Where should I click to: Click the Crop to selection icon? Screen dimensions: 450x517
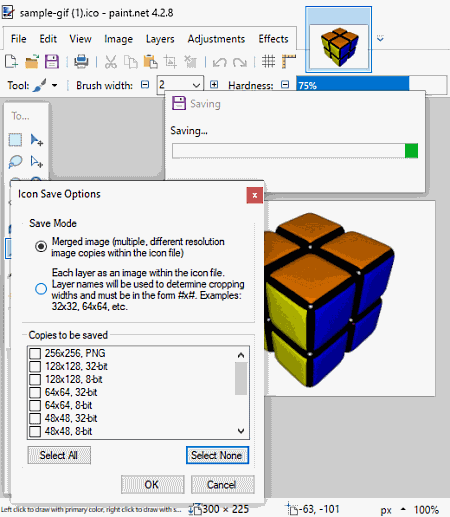pos(170,62)
